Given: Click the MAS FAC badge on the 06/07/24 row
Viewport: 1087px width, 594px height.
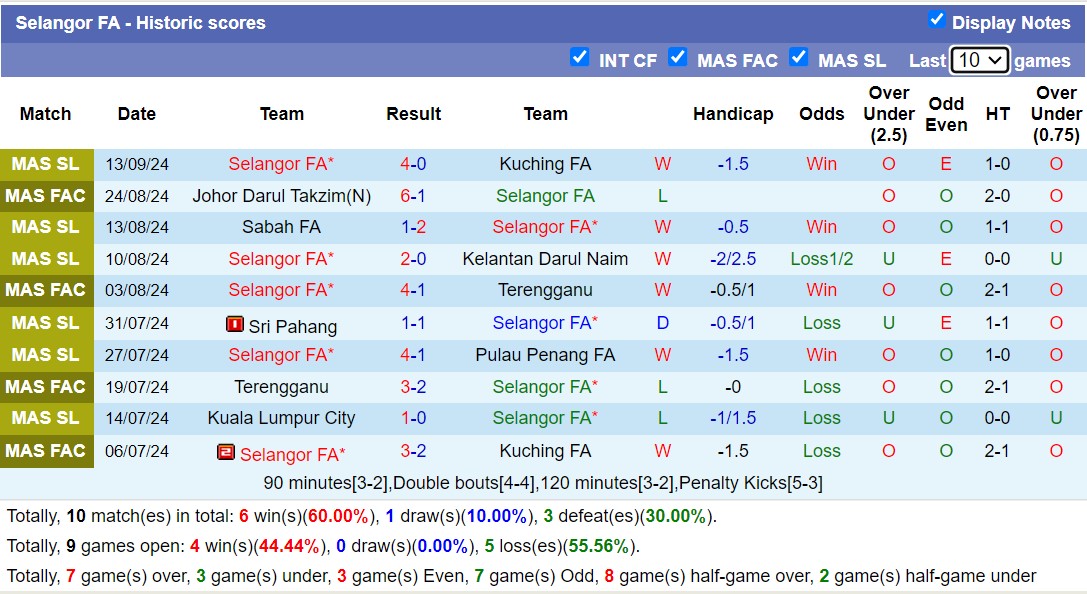Looking at the screenshot, I should (47, 451).
